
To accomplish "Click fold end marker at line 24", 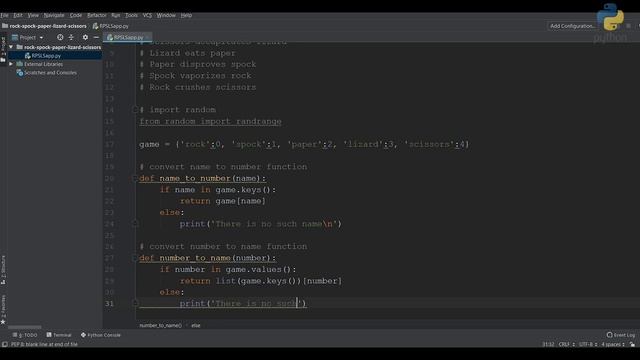I will 135,223.
